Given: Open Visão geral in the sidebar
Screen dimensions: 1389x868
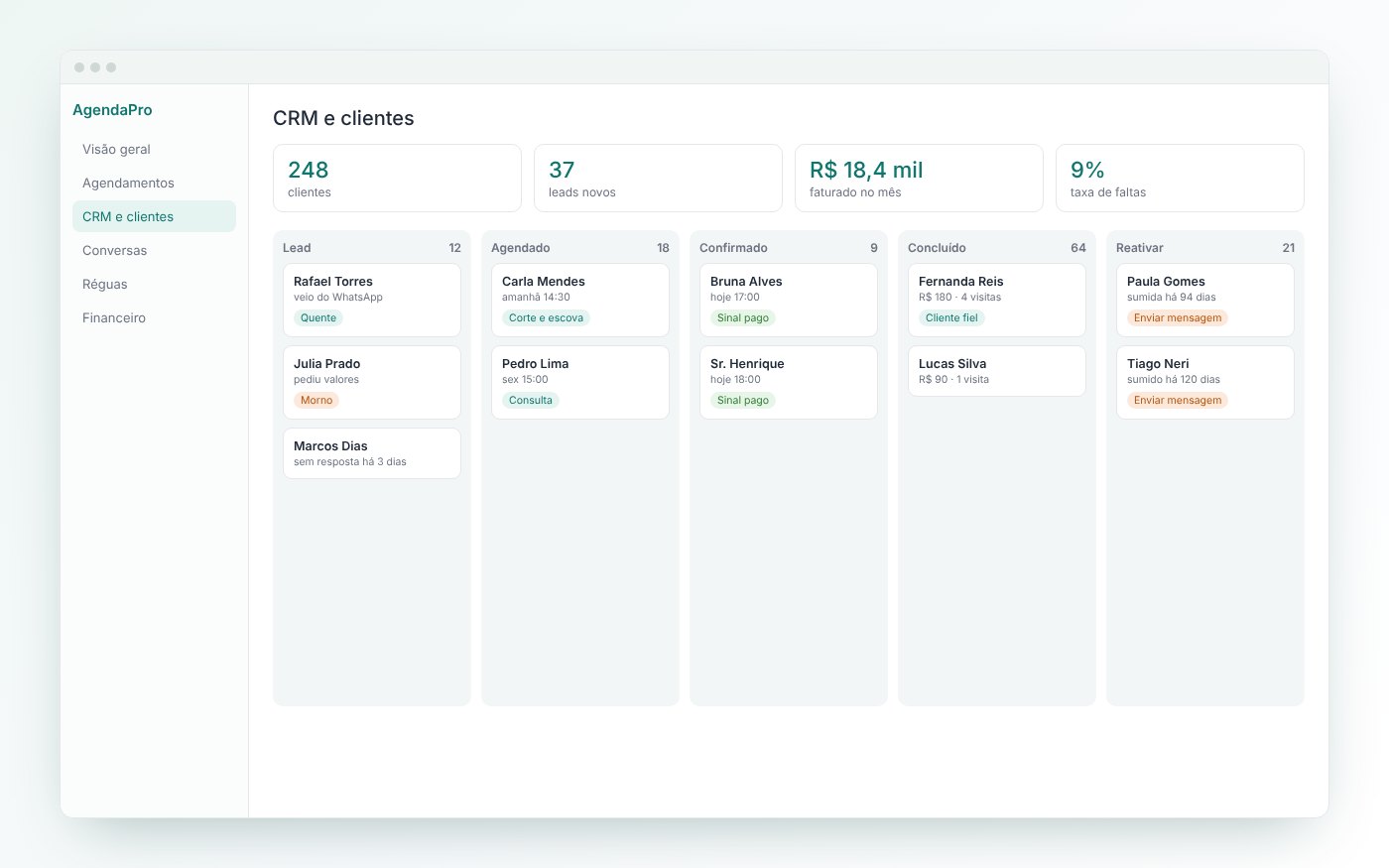Looking at the screenshot, I should coord(154,149).
